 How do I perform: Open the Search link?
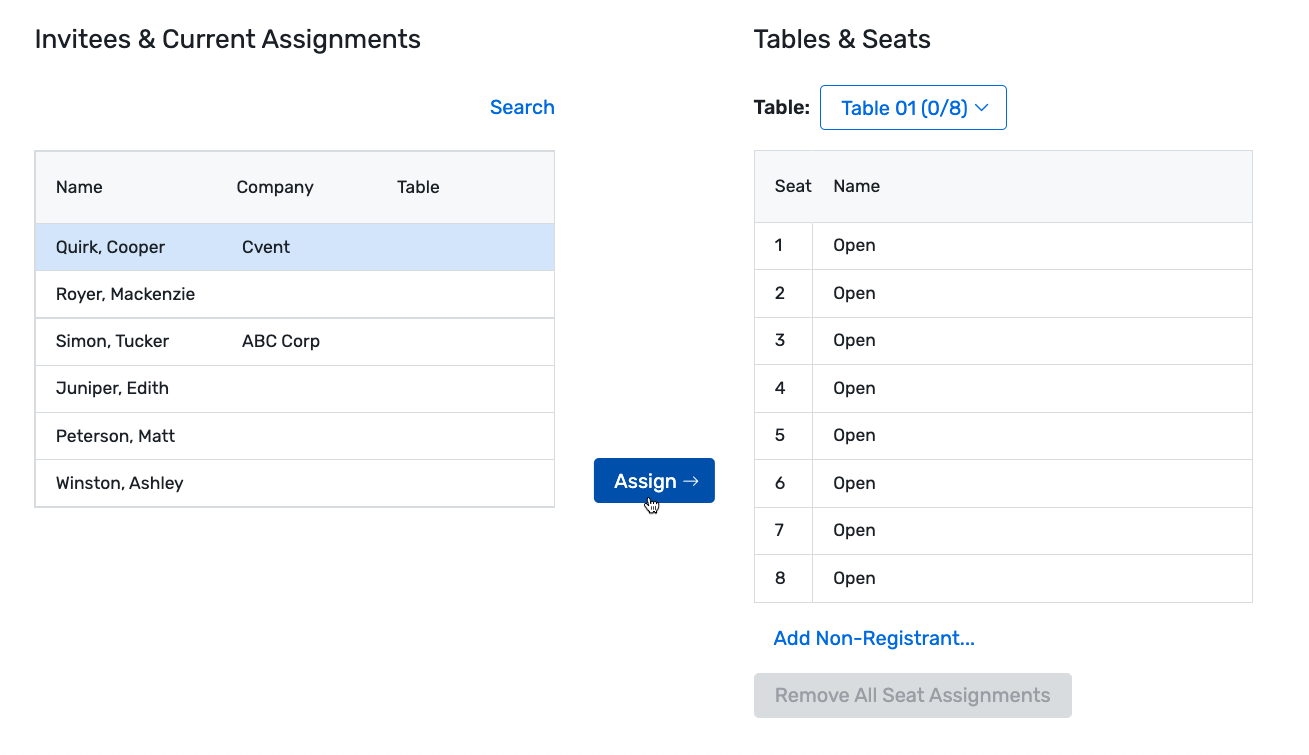(x=522, y=107)
